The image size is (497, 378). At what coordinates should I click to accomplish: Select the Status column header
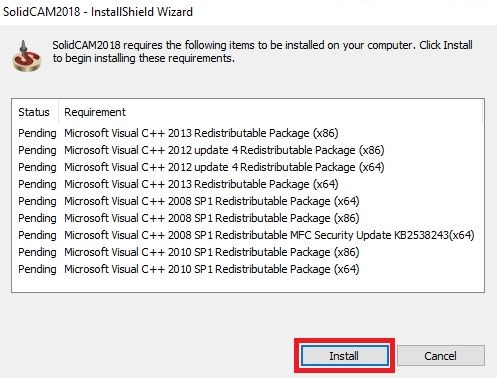(34, 112)
